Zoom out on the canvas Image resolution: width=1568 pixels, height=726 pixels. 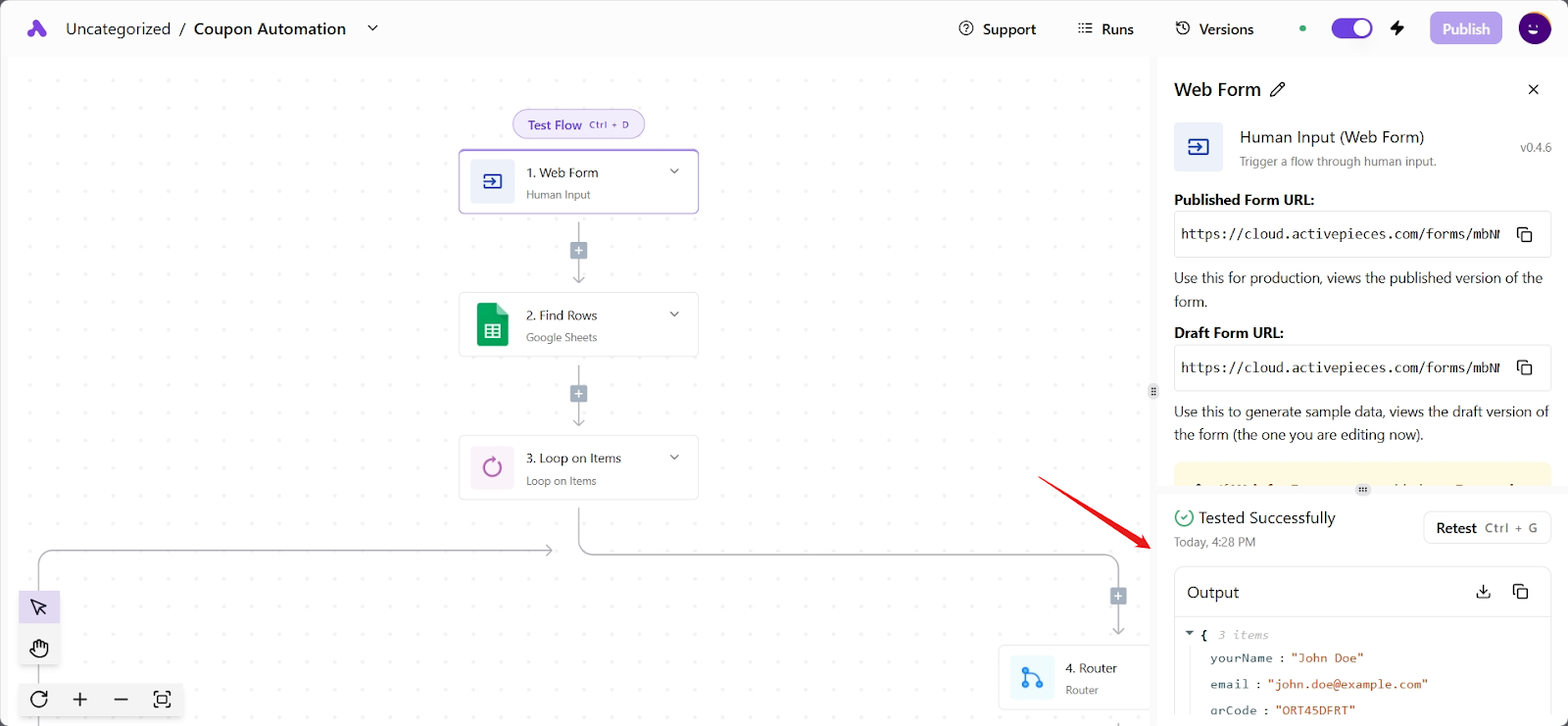click(x=122, y=700)
